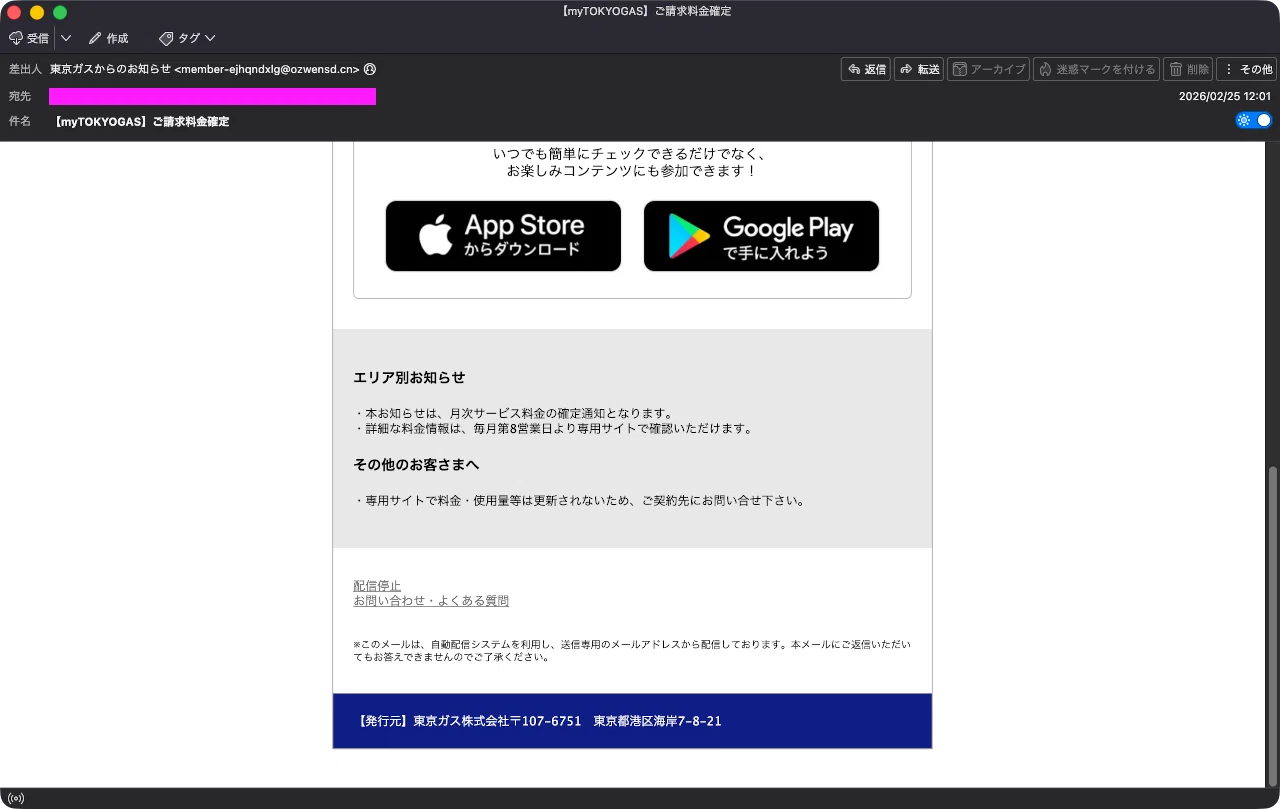Screen dimensions: 1280x809
Task: Compose a new message with 作成
Action: pos(108,38)
